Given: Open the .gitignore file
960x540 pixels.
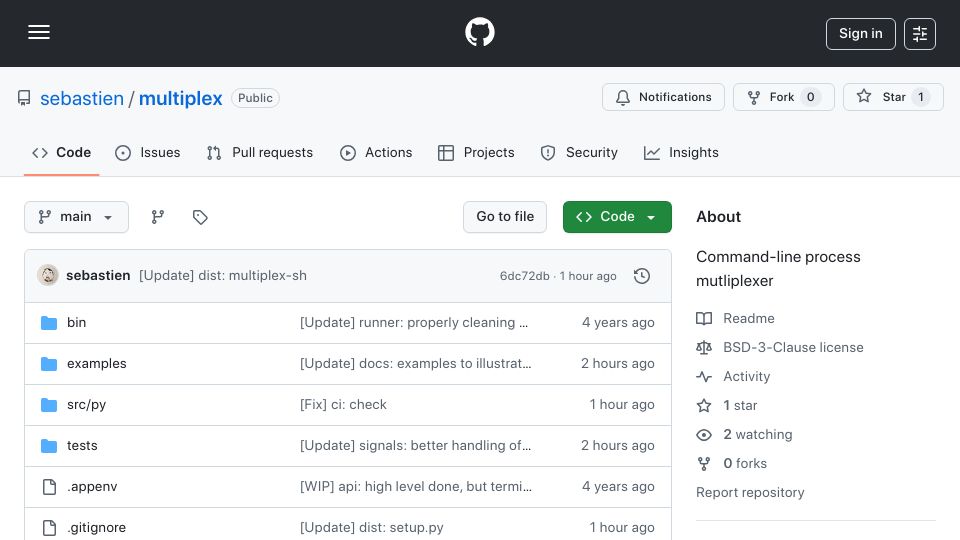Looking at the screenshot, I should (x=96, y=528).
